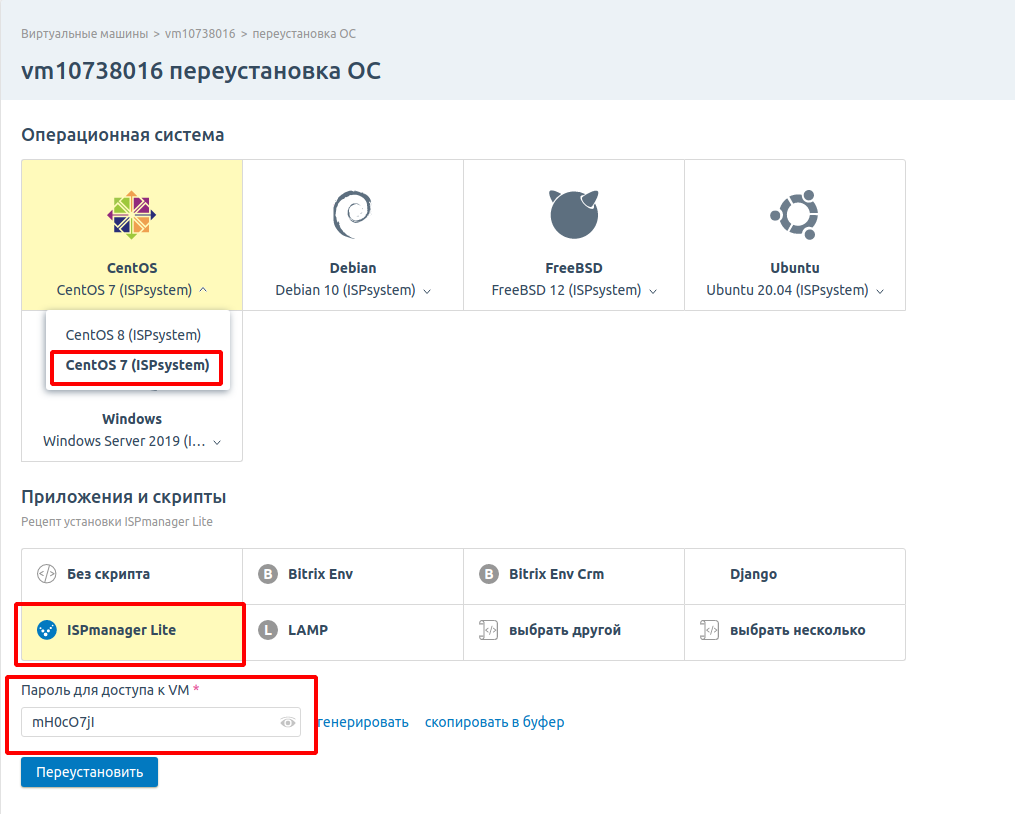Click the 'Пароль для доступа к VM' label

tap(106, 690)
